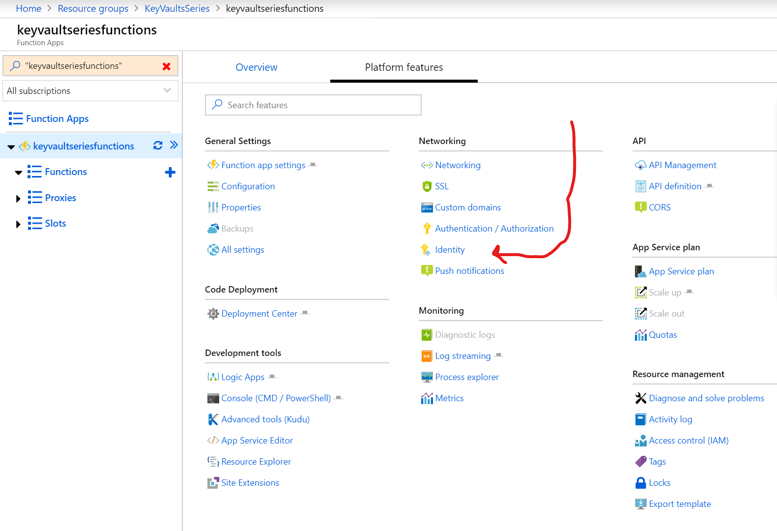This screenshot has width=777, height=531.
Task: Click the Kudu advanced tools icon
Action: 213,420
